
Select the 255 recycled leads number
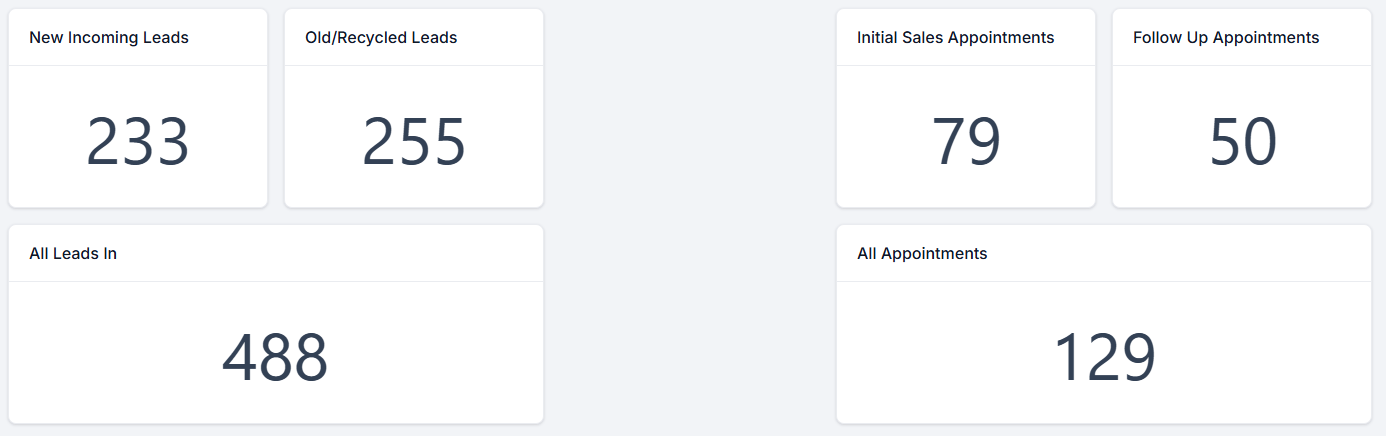point(413,142)
